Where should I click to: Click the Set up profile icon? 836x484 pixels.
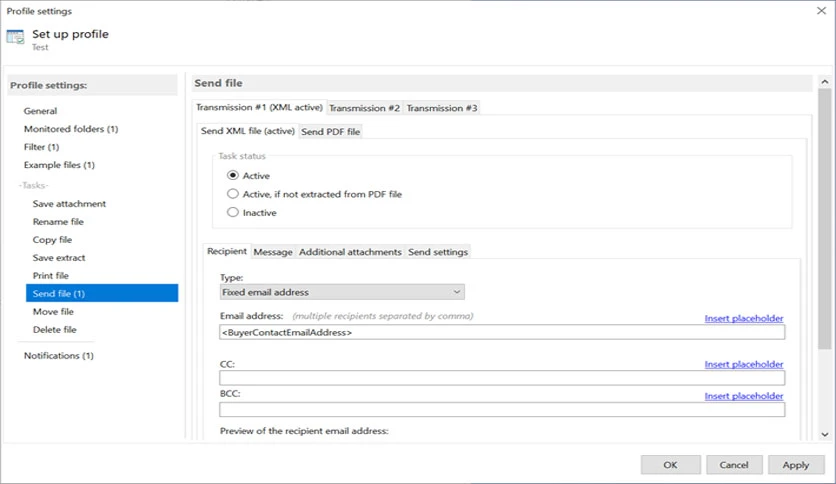[x=15, y=37]
